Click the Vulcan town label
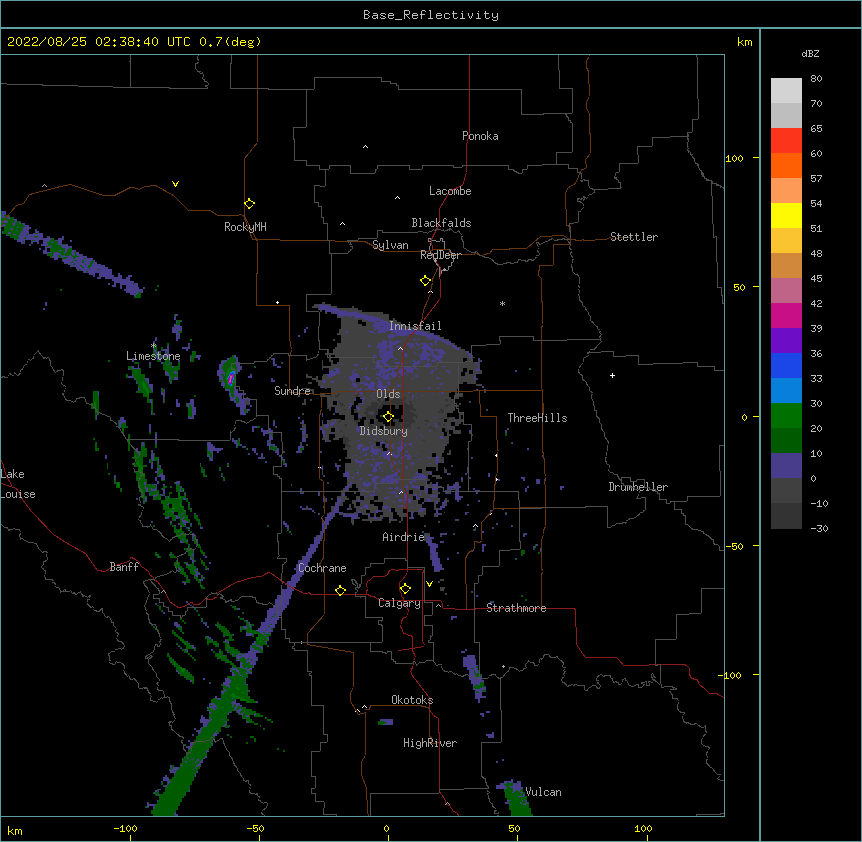The image size is (862, 842). (x=543, y=792)
